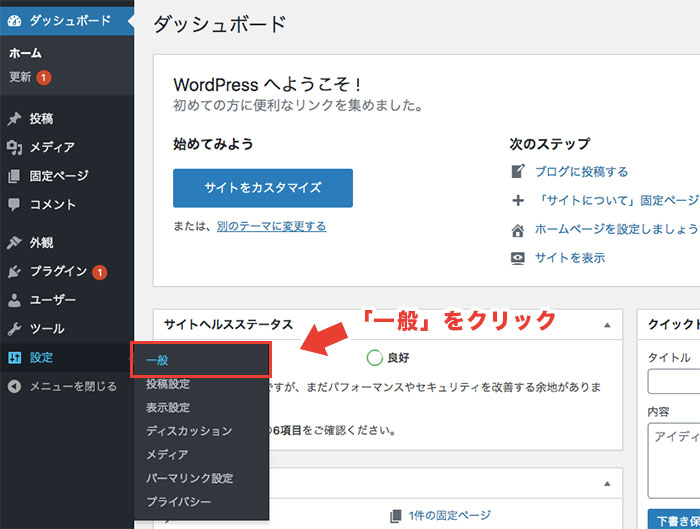Select ホーム under Dashboard
The width and height of the screenshot is (700, 529).
click(x=25, y=53)
